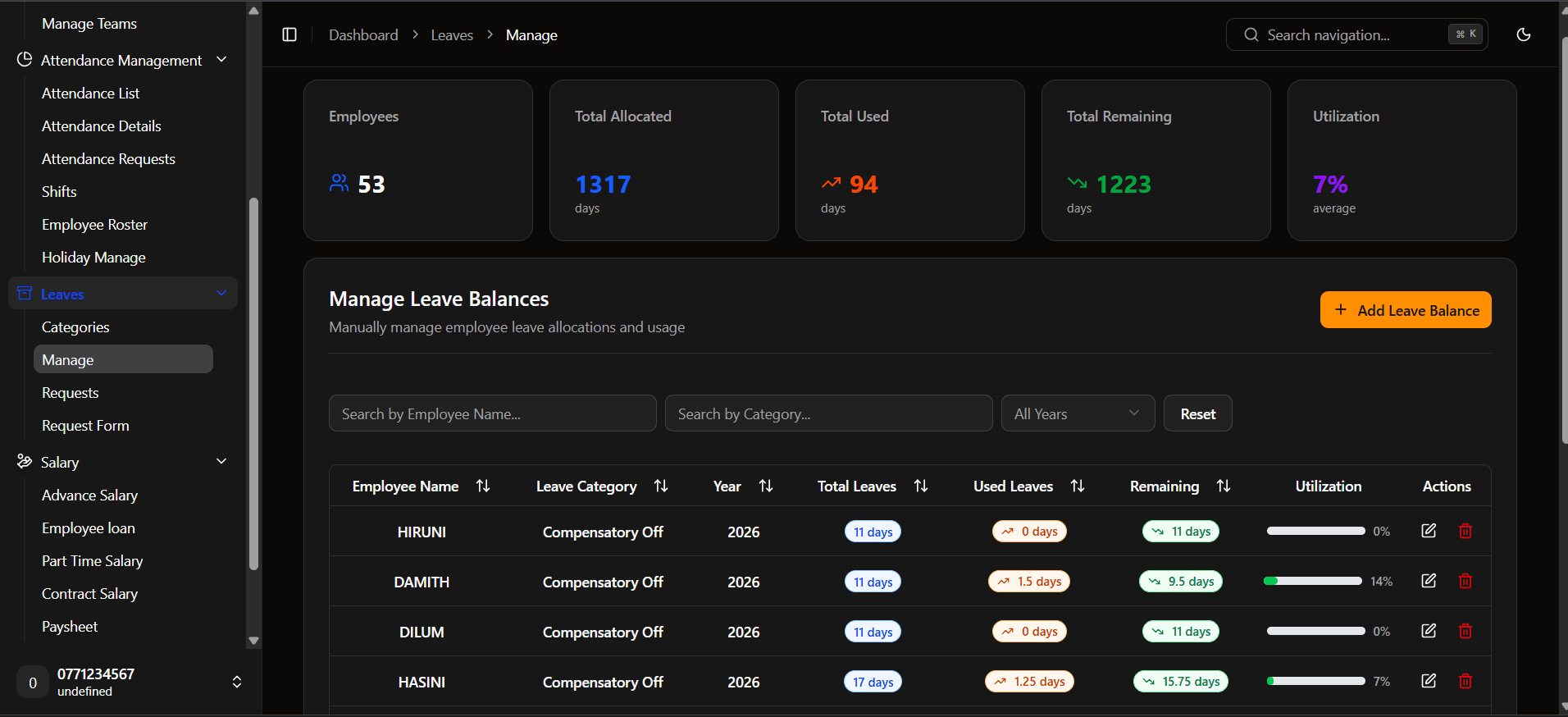The width and height of the screenshot is (1568, 717).
Task: Click Add Leave Balance button
Action: coord(1406,310)
